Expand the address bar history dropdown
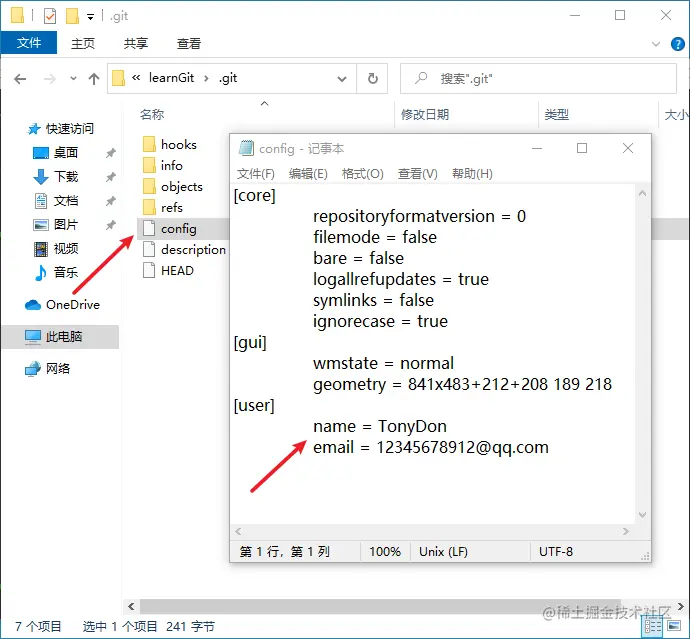Image resolution: width=690 pixels, height=639 pixels. [x=341, y=79]
